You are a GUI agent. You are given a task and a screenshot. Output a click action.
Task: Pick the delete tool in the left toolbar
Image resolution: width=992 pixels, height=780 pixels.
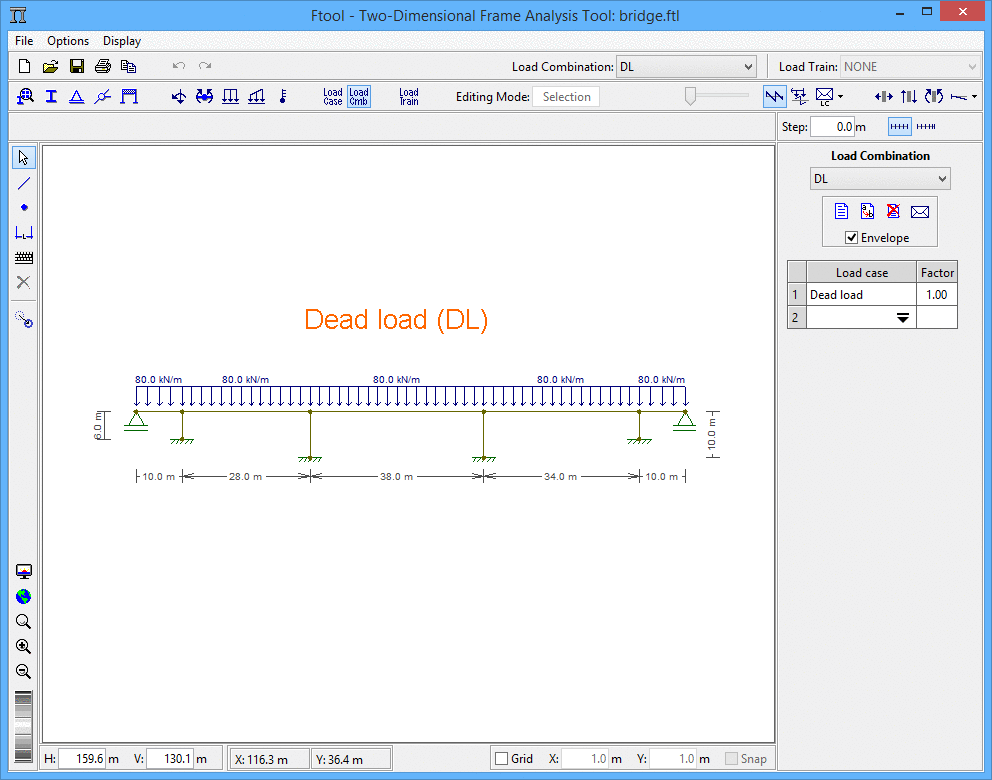click(x=22, y=282)
